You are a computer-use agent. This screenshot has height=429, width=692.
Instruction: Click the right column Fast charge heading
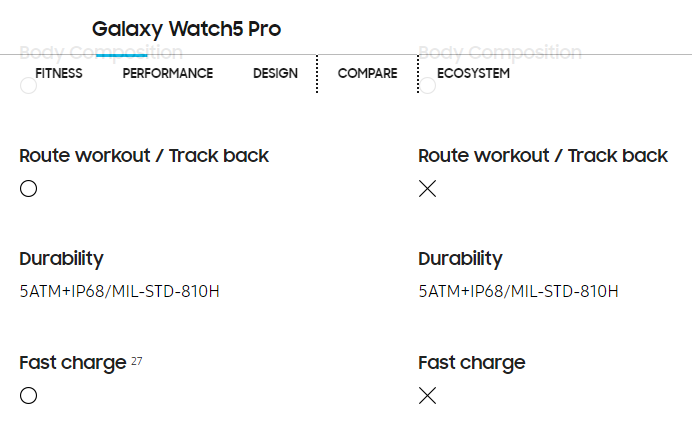tap(471, 362)
